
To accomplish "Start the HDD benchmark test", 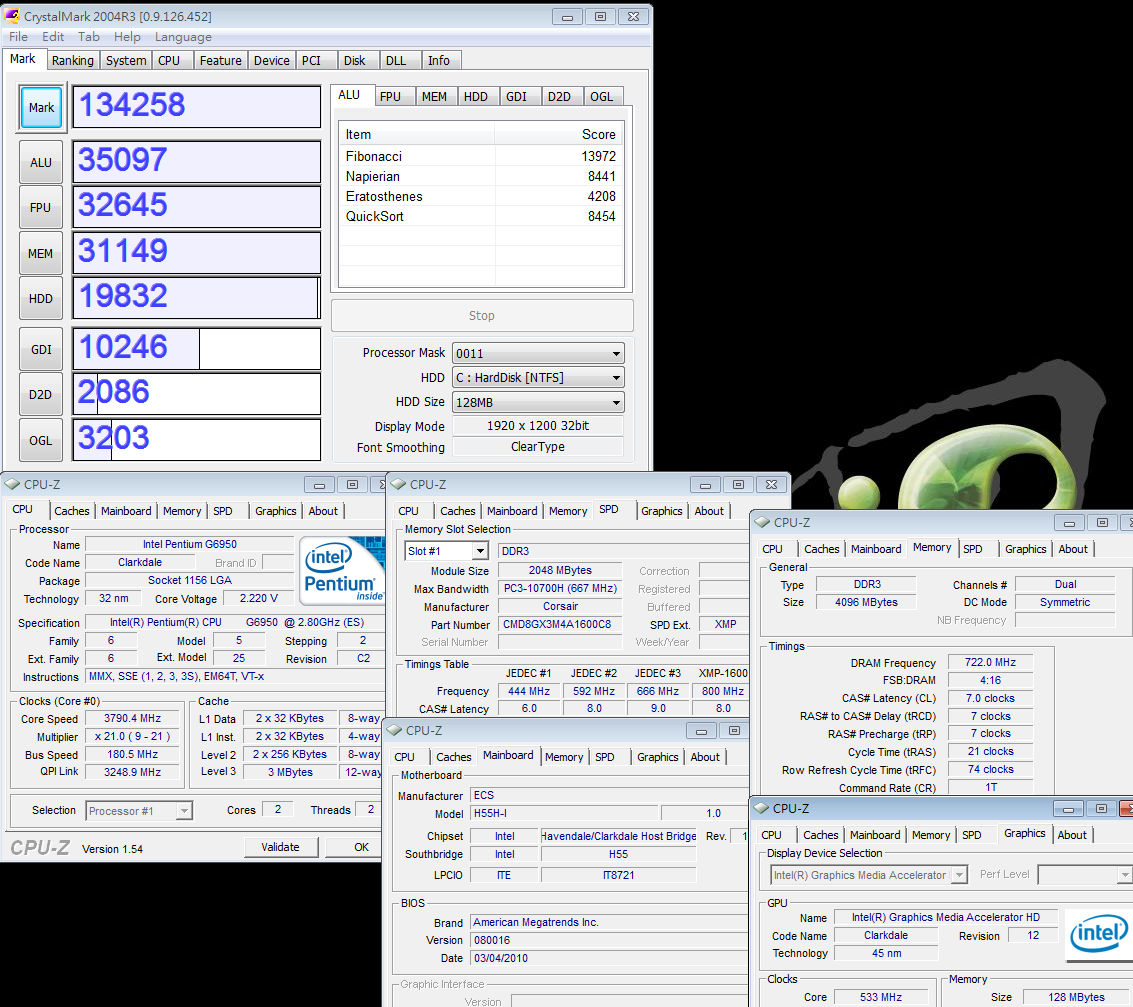I will [x=41, y=298].
